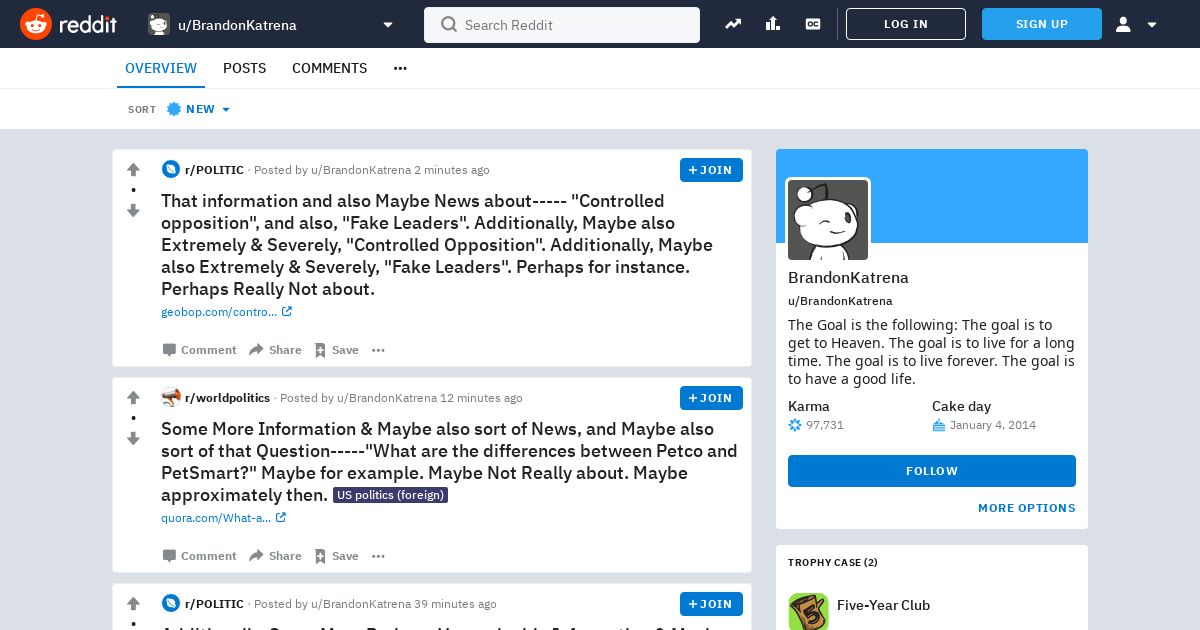Click the avatar icon in the top navigation
Viewport: 1200px width, 630px height.
click(159, 24)
